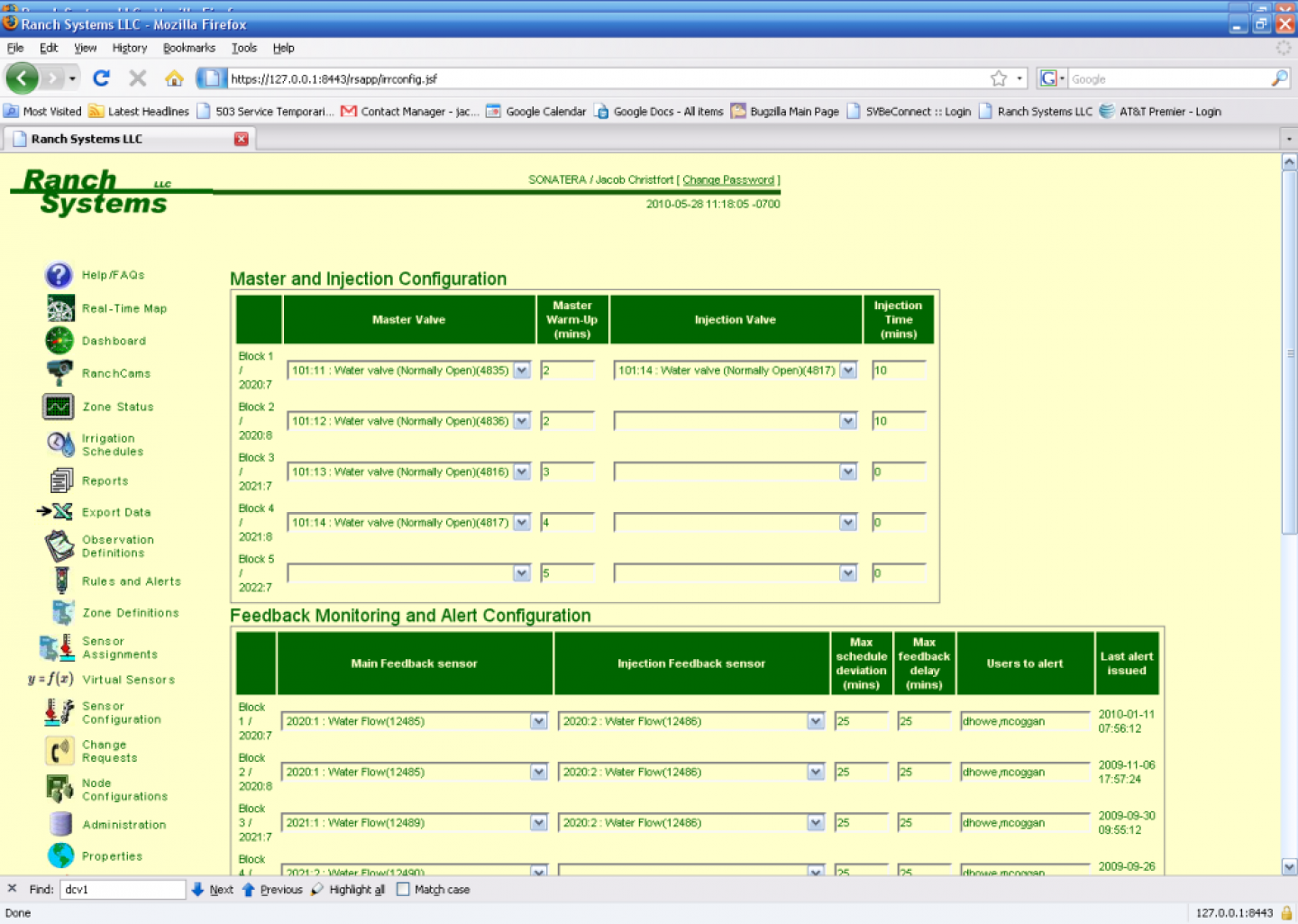Click the Dashboard gauge icon
The image size is (1298, 924).
coord(59,341)
